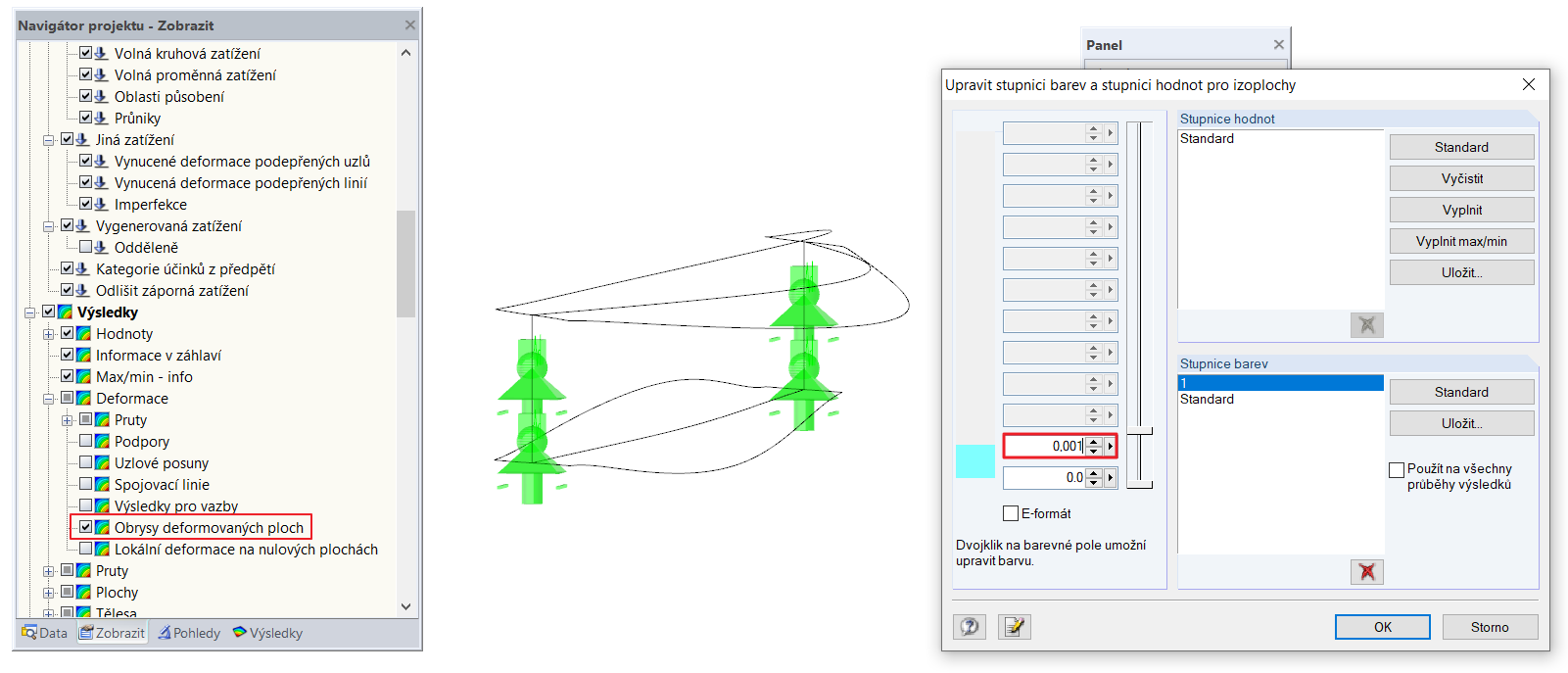Open the arrow next to the 0.001 field
The height and width of the screenshot is (673, 1568).
[1111, 447]
